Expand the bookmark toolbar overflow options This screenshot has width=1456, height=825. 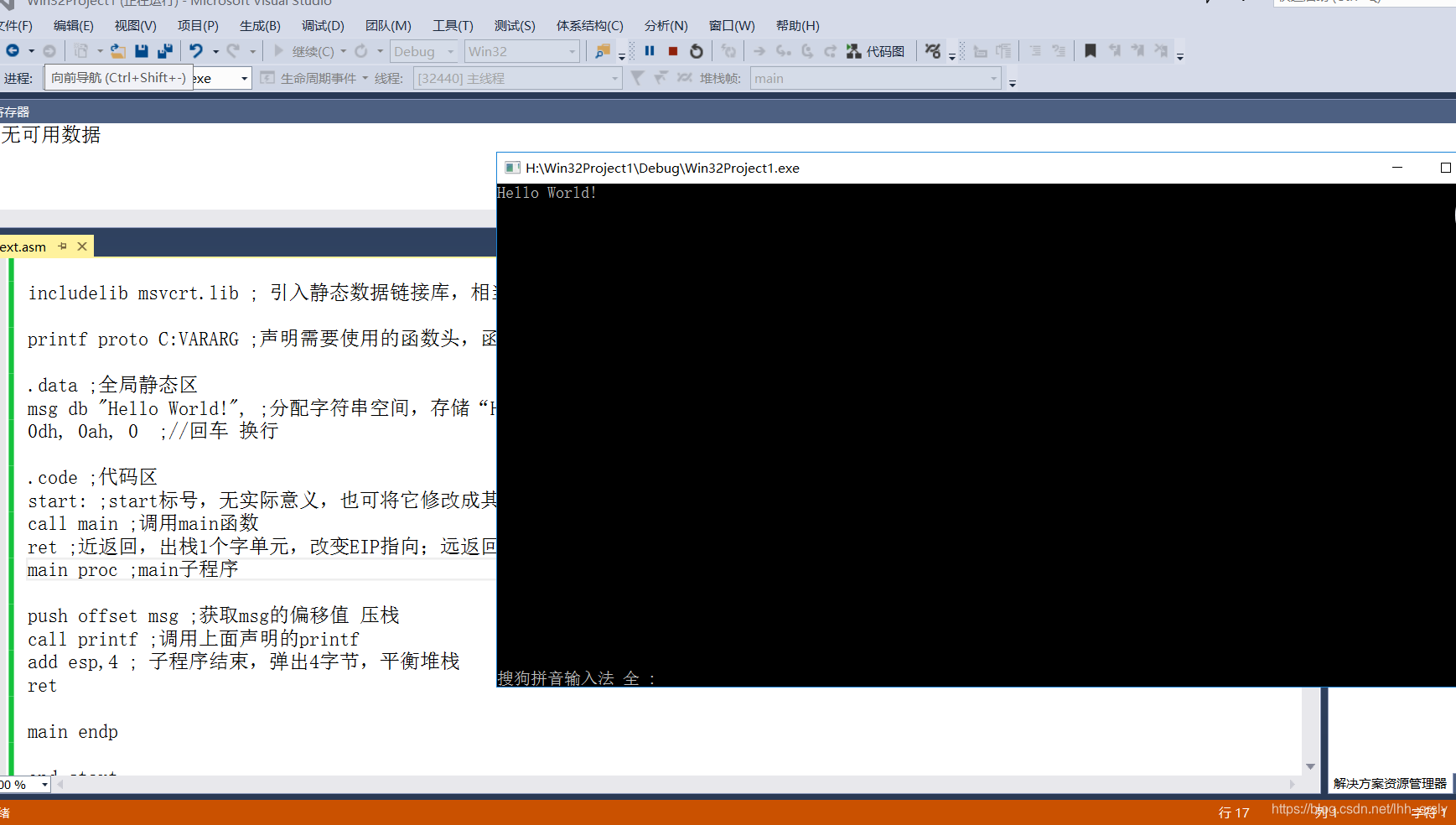1180,55
